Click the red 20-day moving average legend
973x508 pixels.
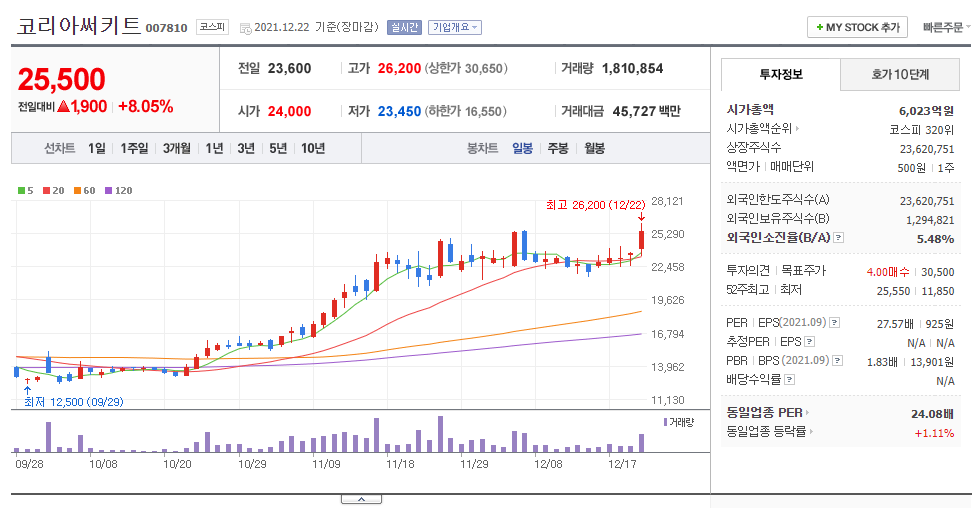tap(53, 190)
